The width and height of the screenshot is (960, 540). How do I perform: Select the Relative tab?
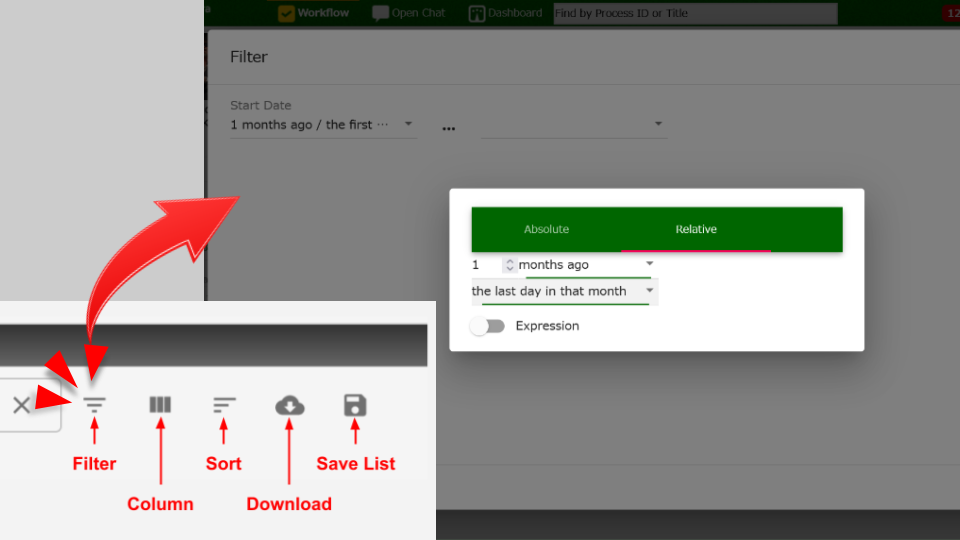coord(696,229)
